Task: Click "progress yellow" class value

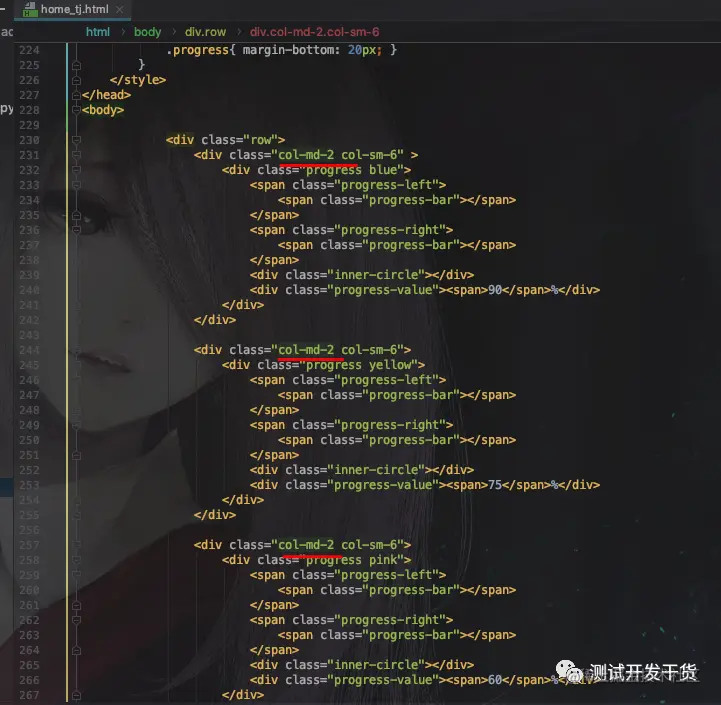Action: click(x=359, y=365)
